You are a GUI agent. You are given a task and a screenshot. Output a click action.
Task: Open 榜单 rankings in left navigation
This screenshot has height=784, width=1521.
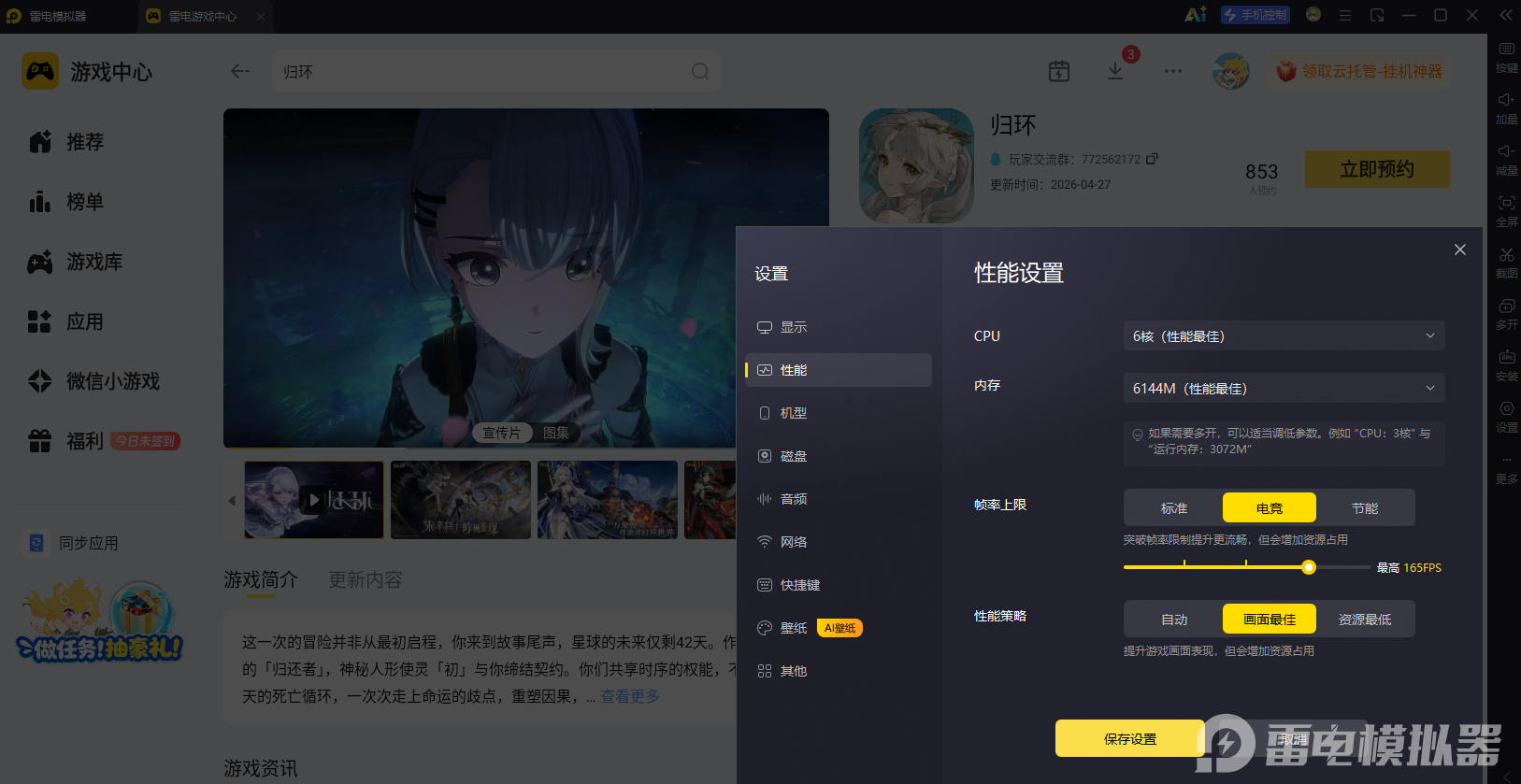(x=66, y=202)
